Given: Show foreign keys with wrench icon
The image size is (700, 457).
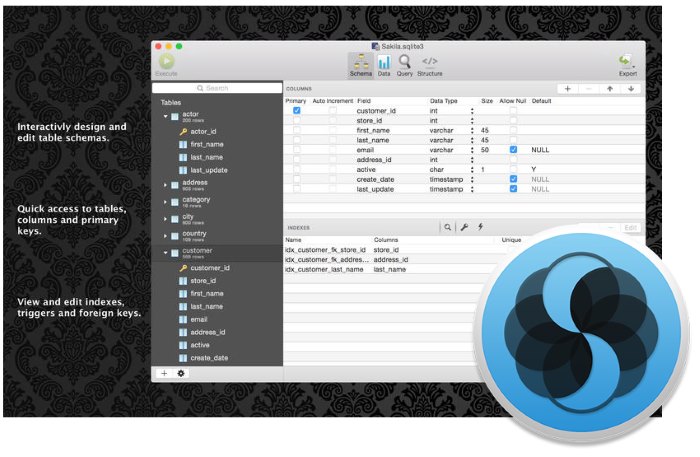Looking at the screenshot, I should pyautogui.click(x=464, y=227).
